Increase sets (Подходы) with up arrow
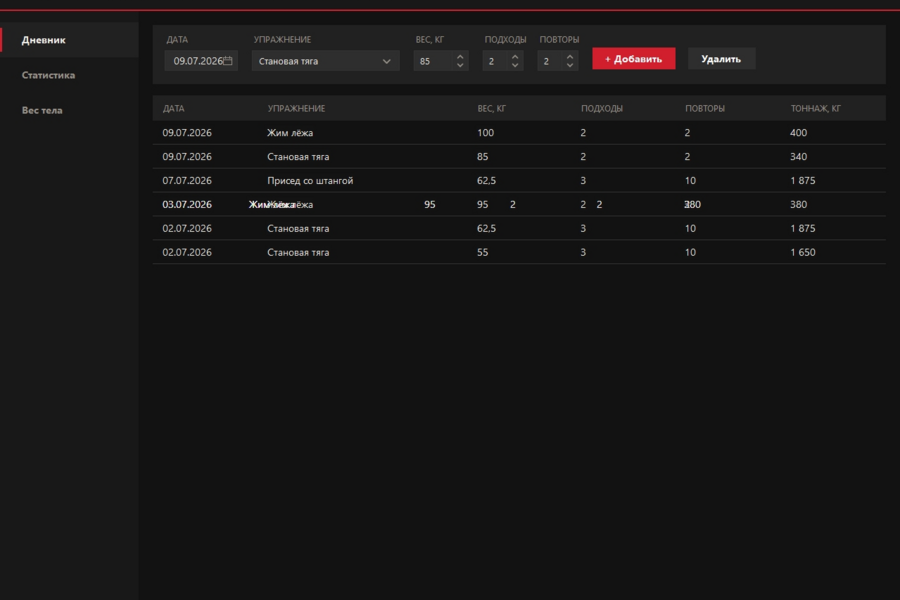This screenshot has height=600, width=900. click(x=515, y=56)
